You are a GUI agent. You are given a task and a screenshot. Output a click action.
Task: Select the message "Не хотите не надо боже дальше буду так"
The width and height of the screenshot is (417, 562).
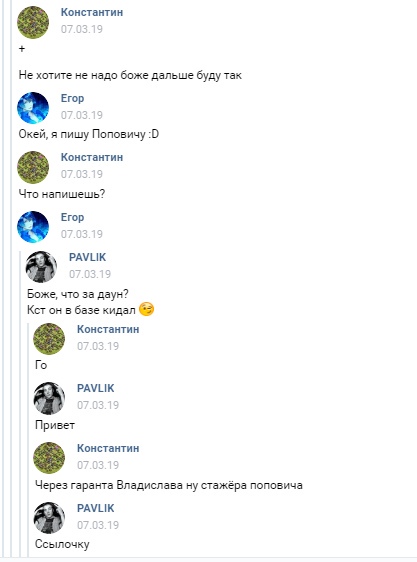pos(130,75)
